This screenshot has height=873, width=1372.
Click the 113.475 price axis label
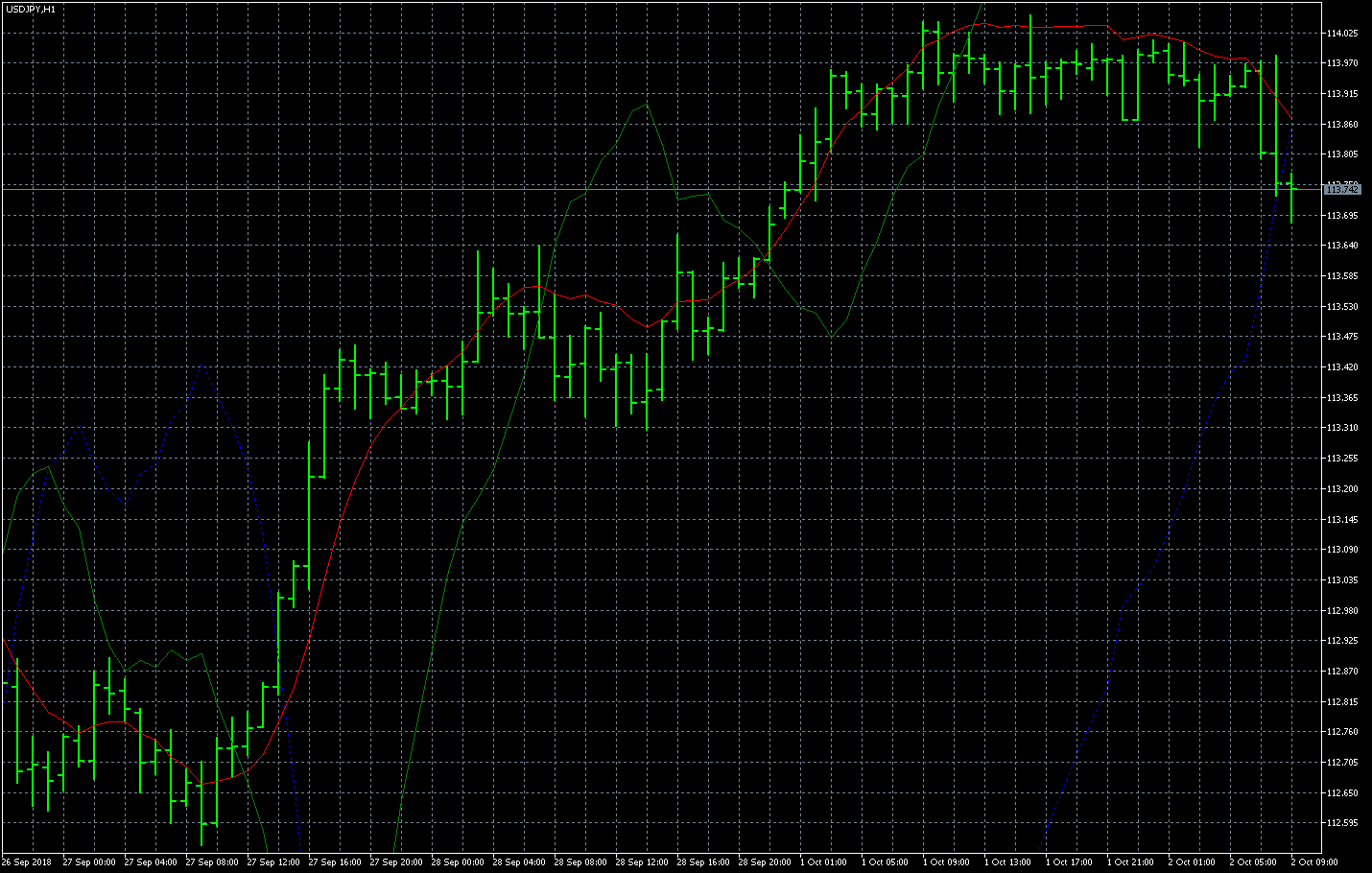pos(1342,337)
